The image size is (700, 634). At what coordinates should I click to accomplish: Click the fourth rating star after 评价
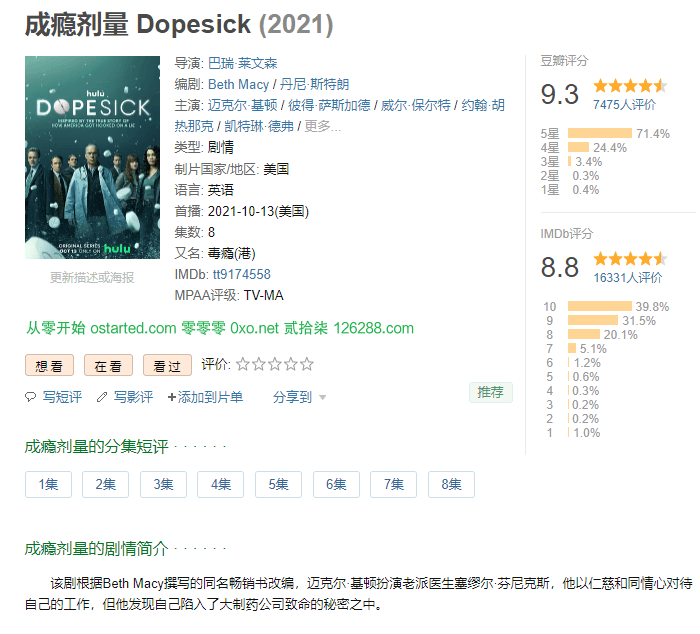click(x=291, y=364)
